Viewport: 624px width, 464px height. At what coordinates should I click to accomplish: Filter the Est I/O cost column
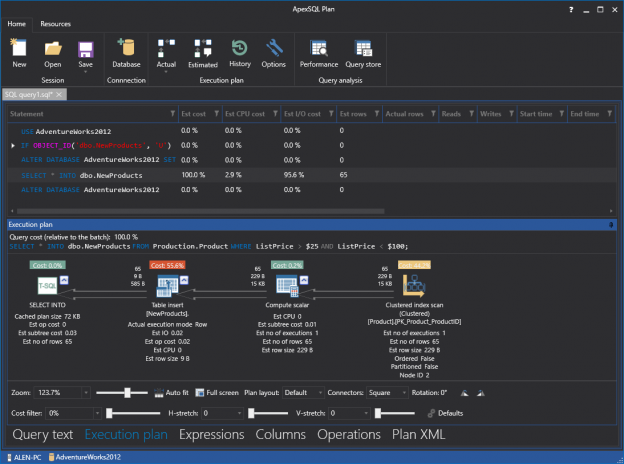click(331, 114)
